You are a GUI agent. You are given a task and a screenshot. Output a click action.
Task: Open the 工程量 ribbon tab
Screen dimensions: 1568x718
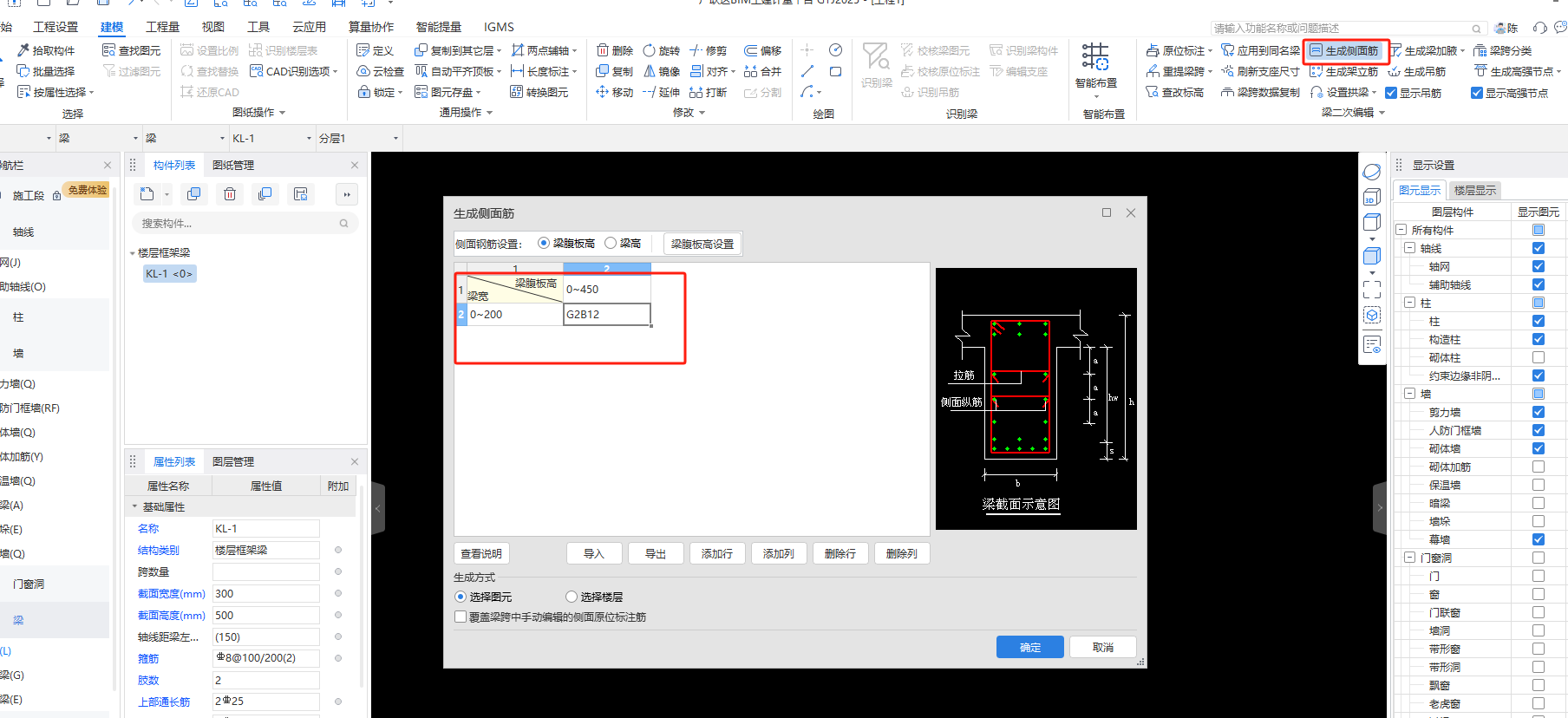[162, 27]
